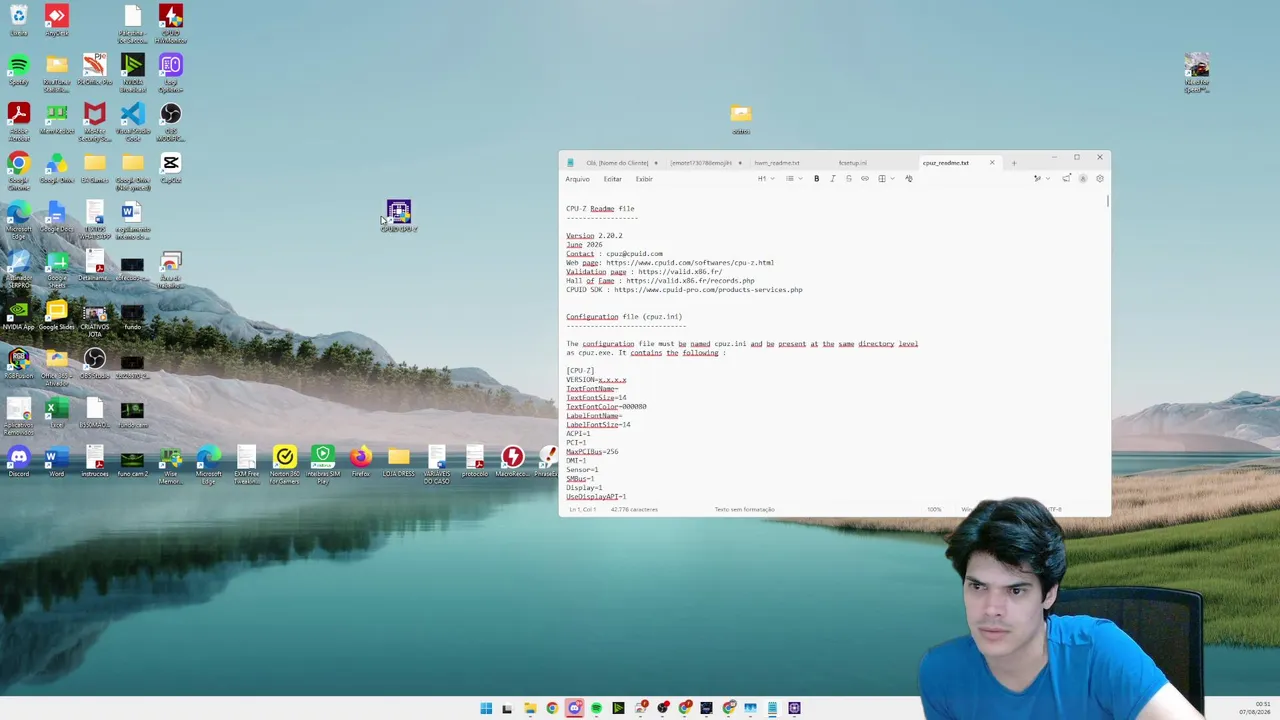Open the Arquivo menu in Notepad
The height and width of the screenshot is (720, 1280).
tap(577, 179)
